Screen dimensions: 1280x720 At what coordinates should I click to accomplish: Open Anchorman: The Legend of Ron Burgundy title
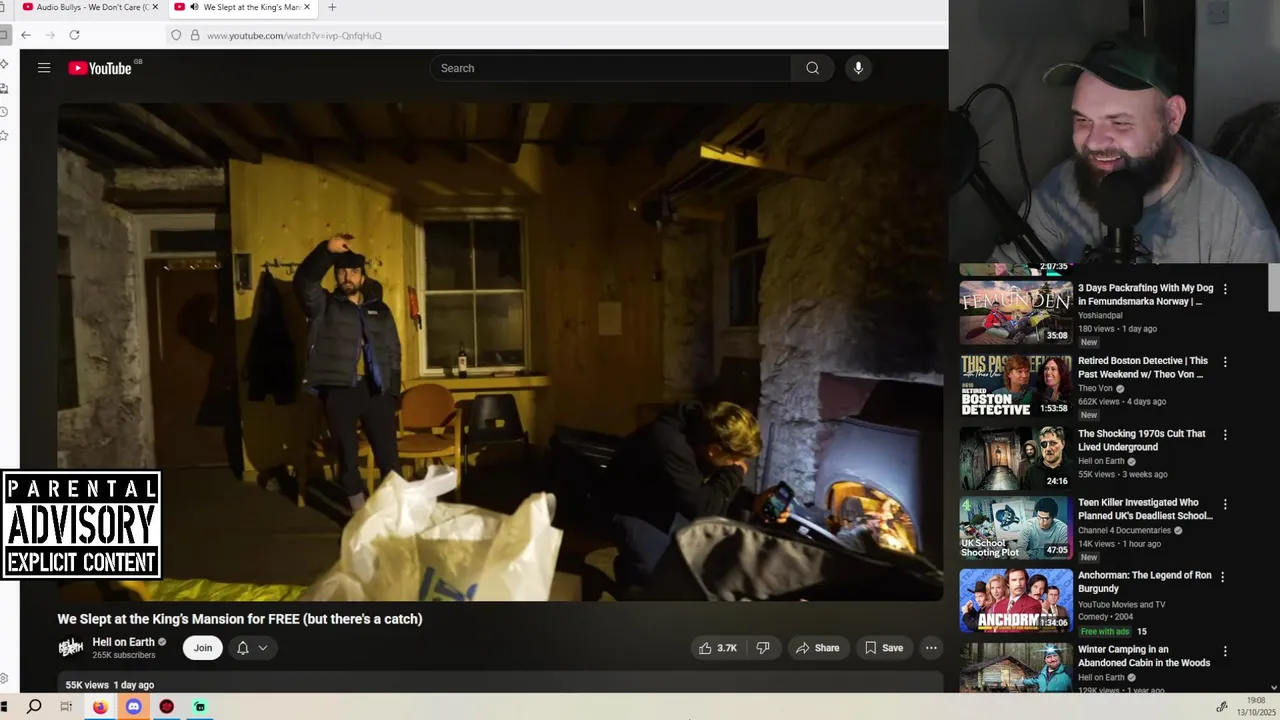pyautogui.click(x=1144, y=582)
